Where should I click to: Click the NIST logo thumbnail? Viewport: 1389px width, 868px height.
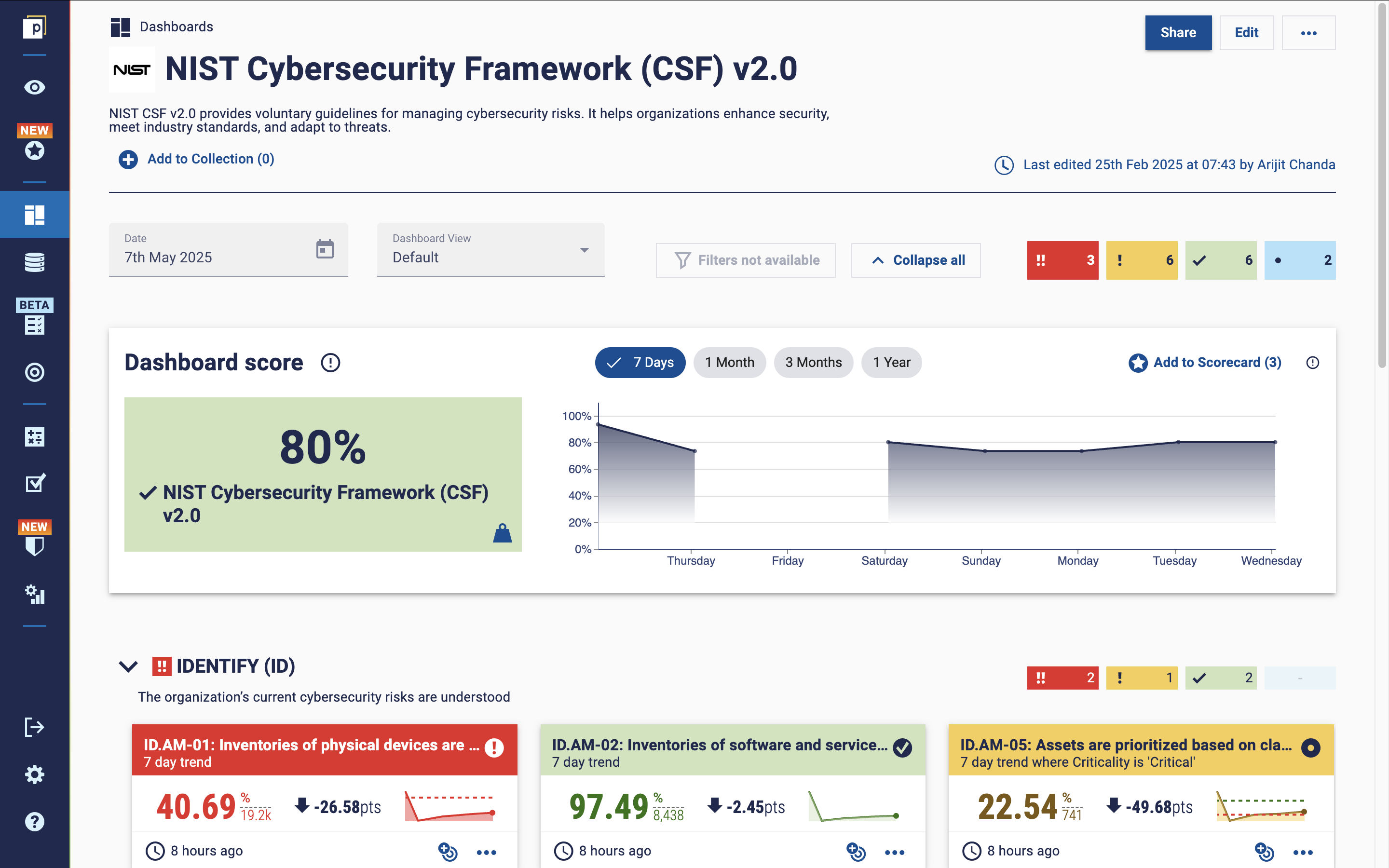tap(132, 69)
